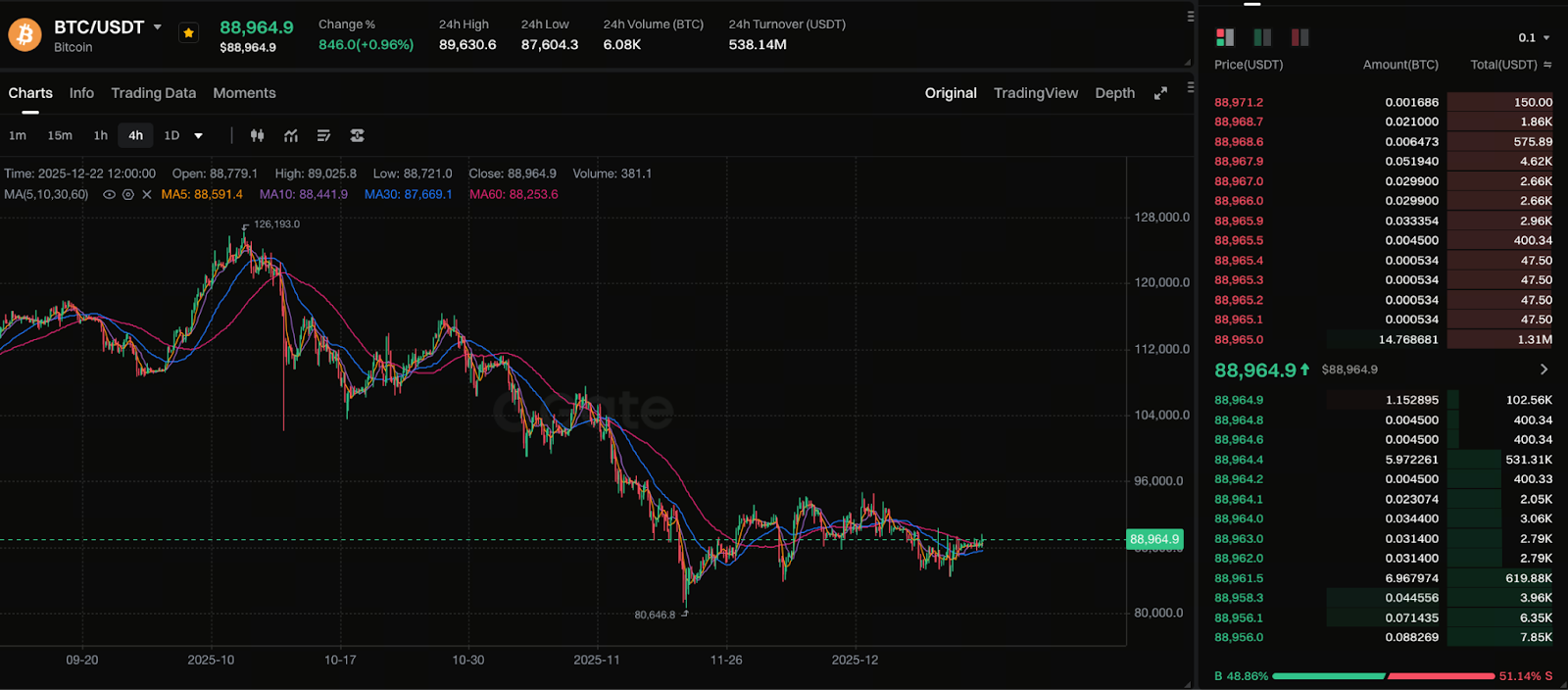Open the indicators icon in chart toolbar
The height and width of the screenshot is (690, 1568).
point(291,135)
